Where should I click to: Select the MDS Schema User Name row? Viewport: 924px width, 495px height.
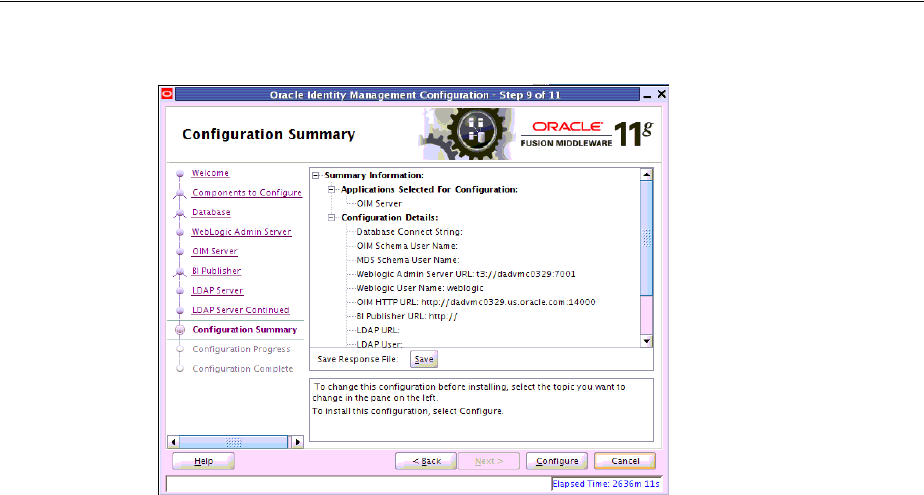point(408,260)
